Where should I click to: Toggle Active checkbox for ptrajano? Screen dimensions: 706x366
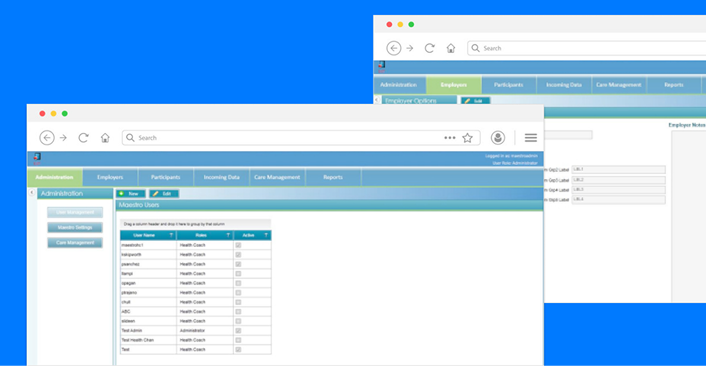238,293
